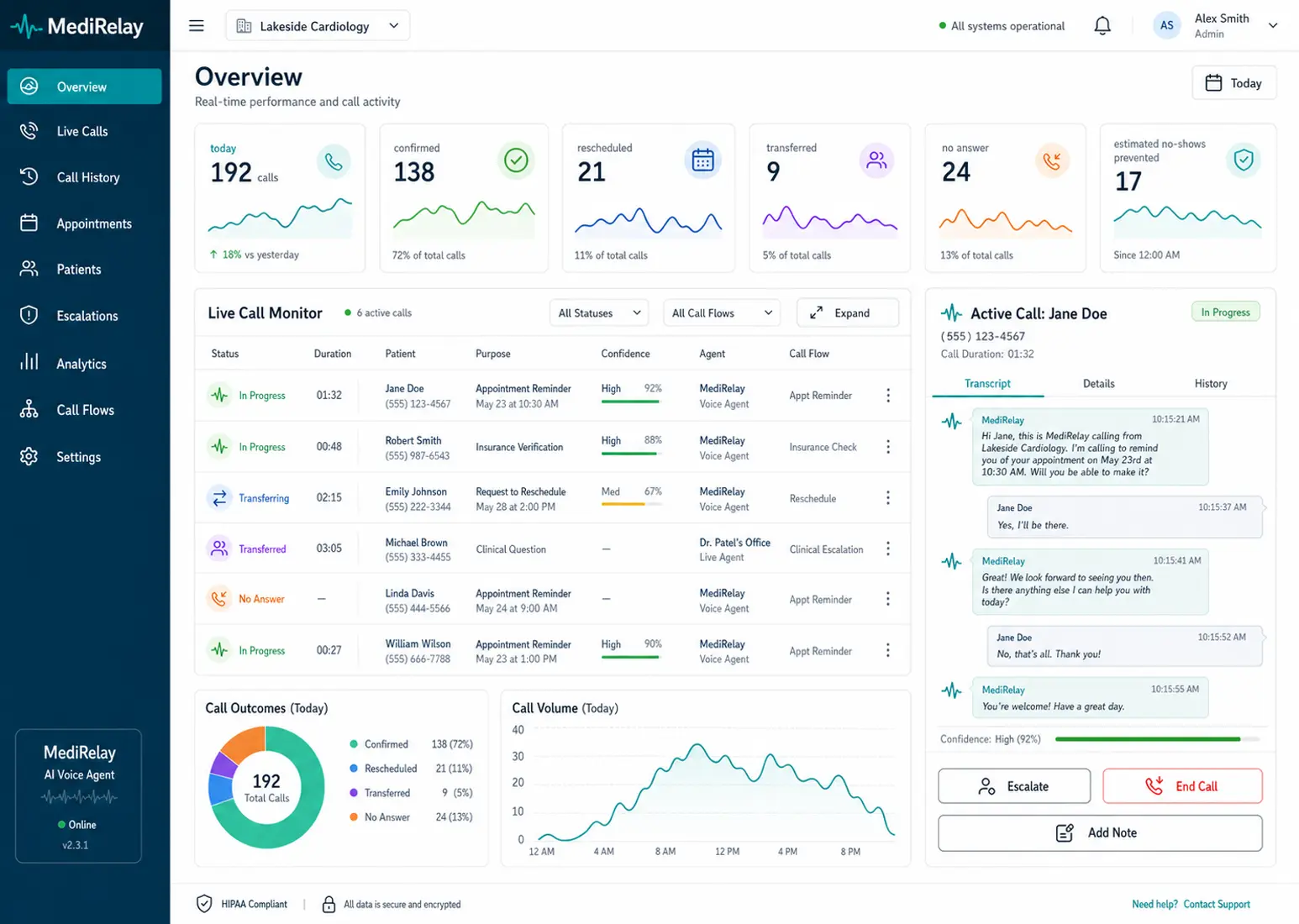This screenshot has height=924, width=1299.
Task: Open Call Flows in the sidebar
Action: tap(84, 410)
